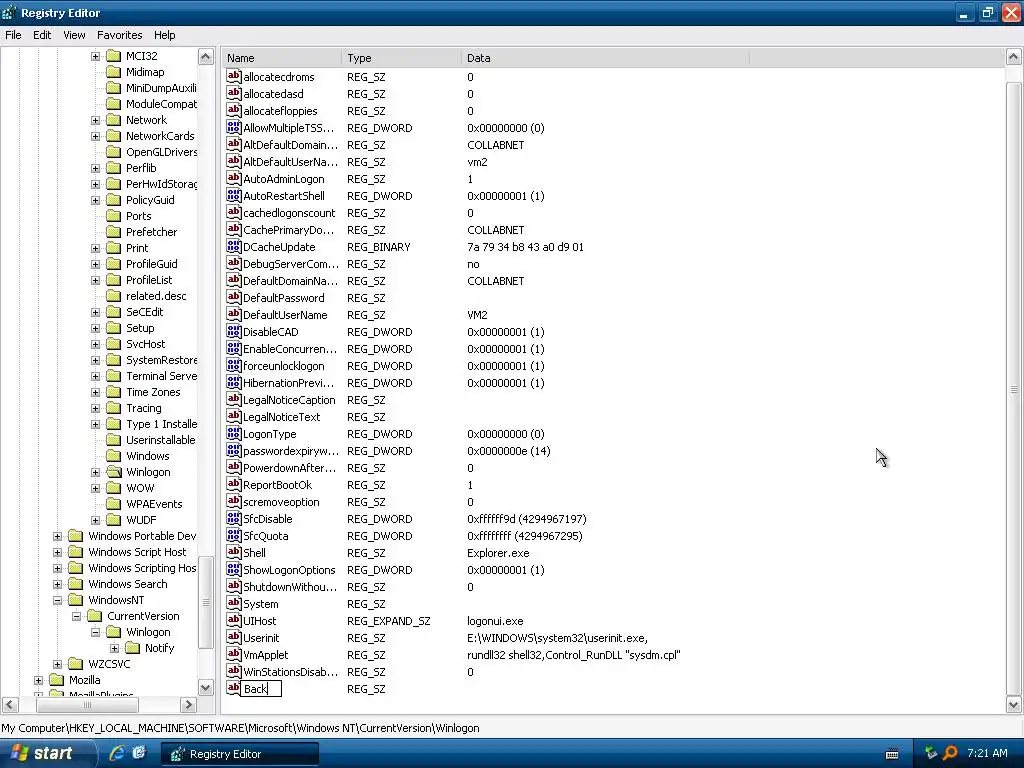Click the VmApplet string value icon

234,654
